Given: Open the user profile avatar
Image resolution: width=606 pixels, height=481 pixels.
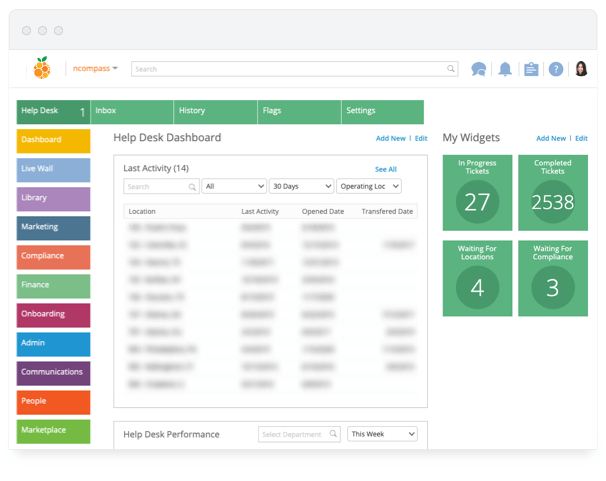Looking at the screenshot, I should (x=581, y=69).
